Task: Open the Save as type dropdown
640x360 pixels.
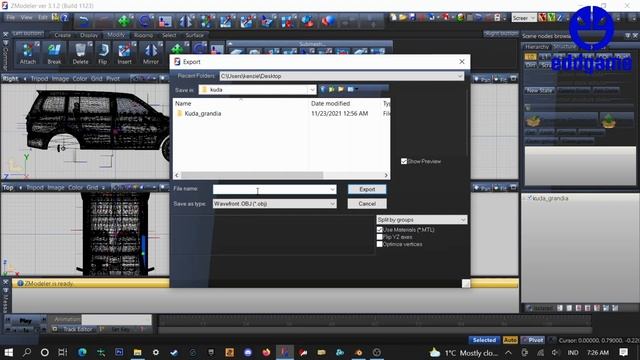Action: pos(332,204)
